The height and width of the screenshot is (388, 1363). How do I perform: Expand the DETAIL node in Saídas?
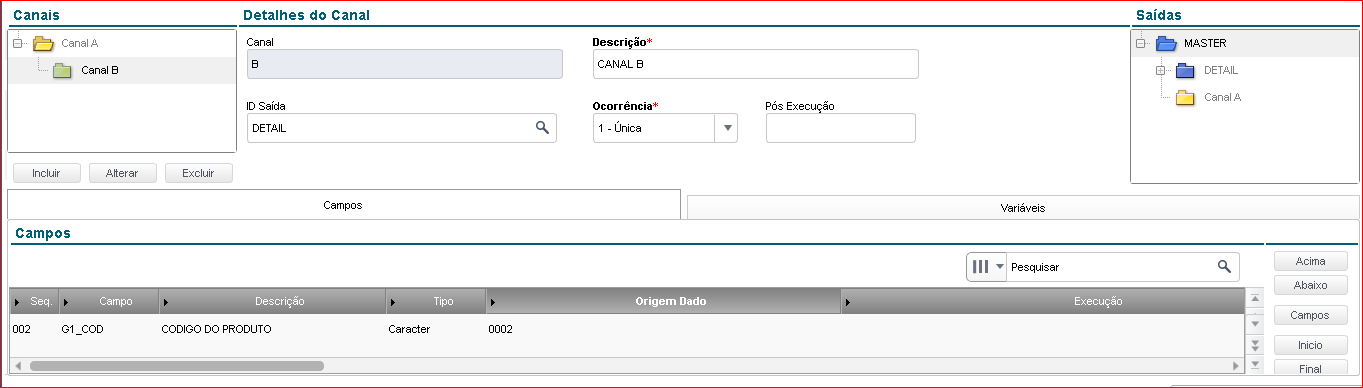click(1161, 71)
